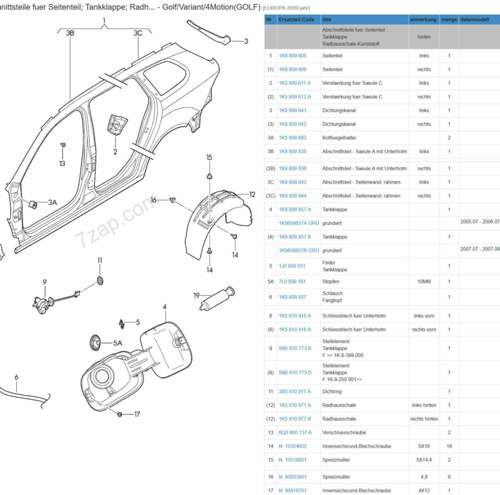Open part number link for row (1) Seitenteil rechts
This screenshot has height=495, width=500.
pyautogui.click(x=293, y=69)
